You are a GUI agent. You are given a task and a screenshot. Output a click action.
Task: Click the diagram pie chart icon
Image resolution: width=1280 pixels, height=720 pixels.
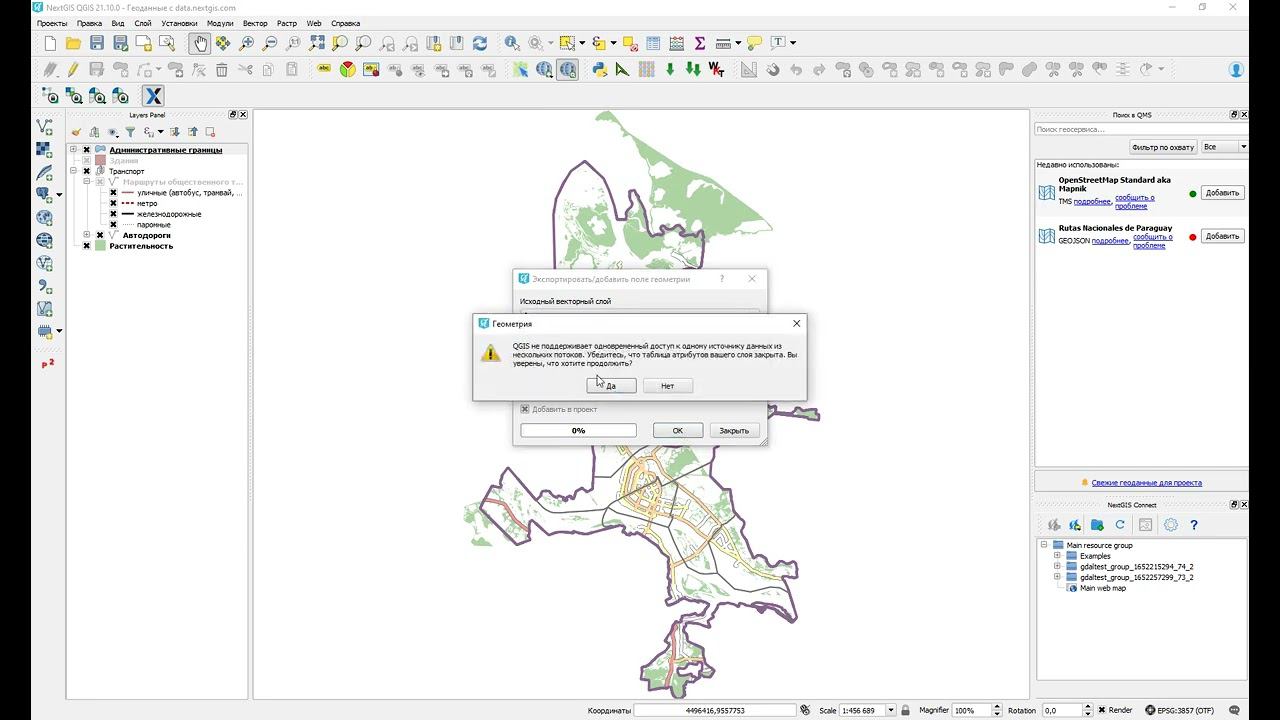(347, 69)
